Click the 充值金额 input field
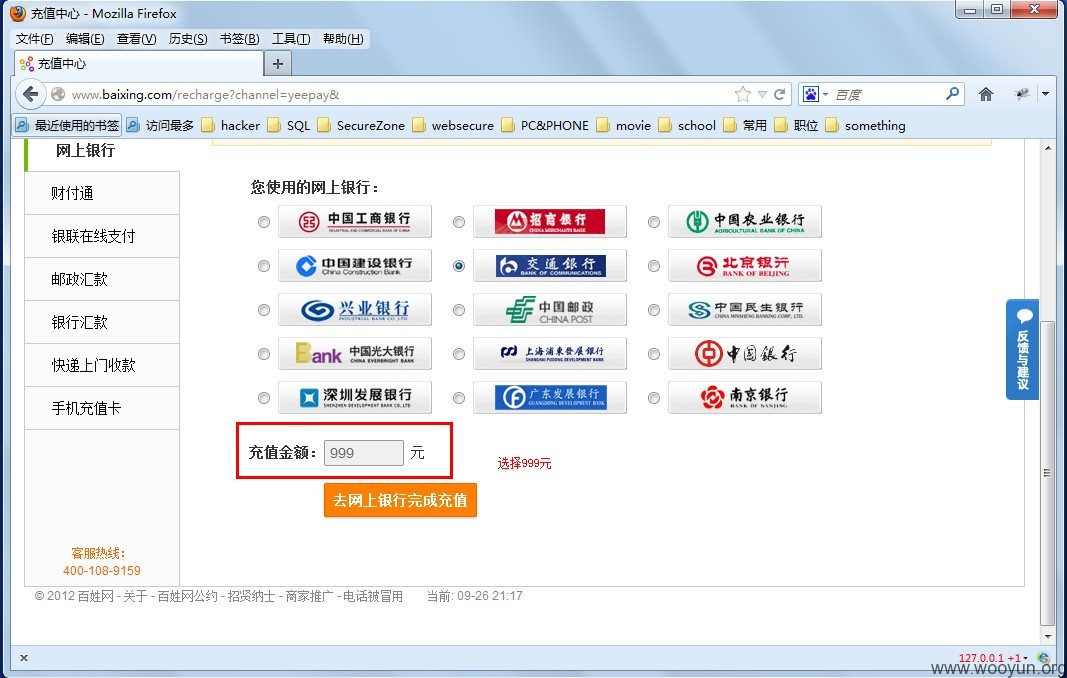 tap(363, 453)
